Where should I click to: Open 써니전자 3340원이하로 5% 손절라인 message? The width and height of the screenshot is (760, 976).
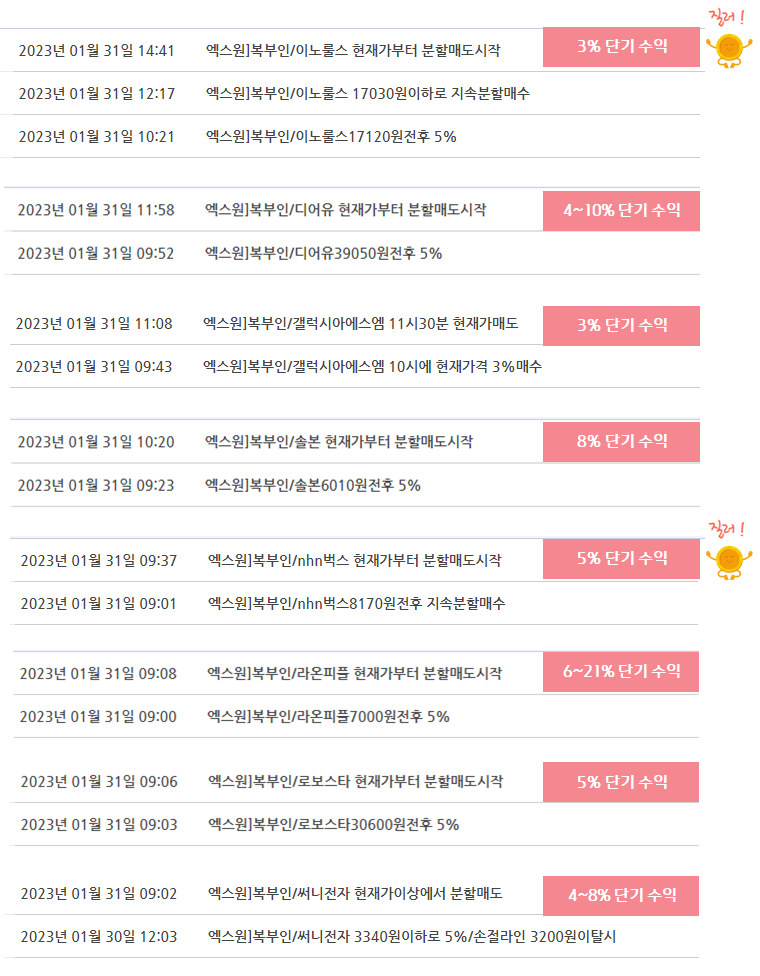tap(412, 937)
